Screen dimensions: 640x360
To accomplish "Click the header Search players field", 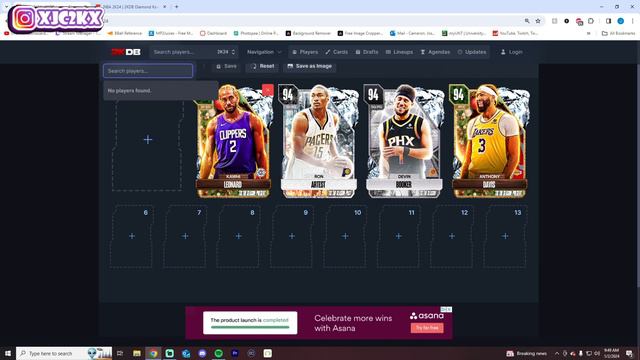I will (182, 52).
